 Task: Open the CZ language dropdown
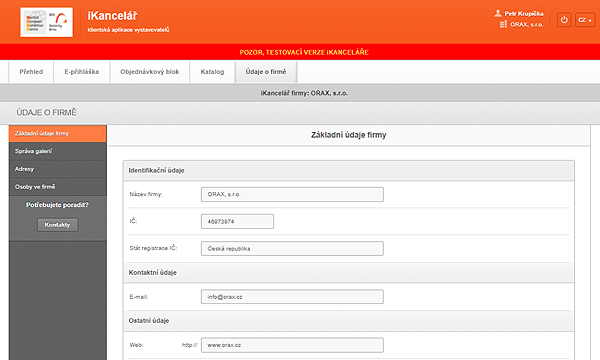pos(585,20)
